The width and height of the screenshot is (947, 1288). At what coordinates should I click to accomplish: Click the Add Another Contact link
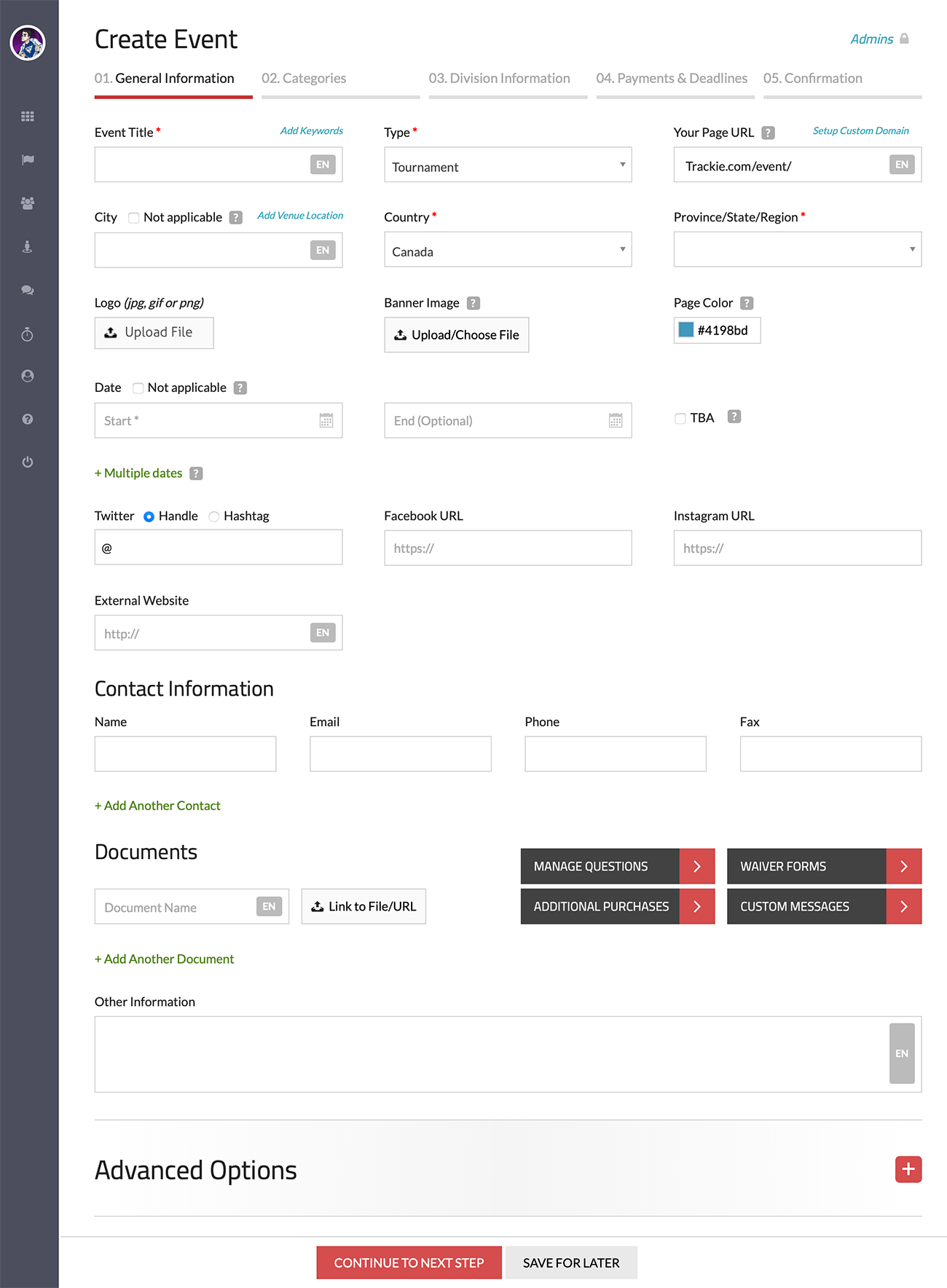157,806
